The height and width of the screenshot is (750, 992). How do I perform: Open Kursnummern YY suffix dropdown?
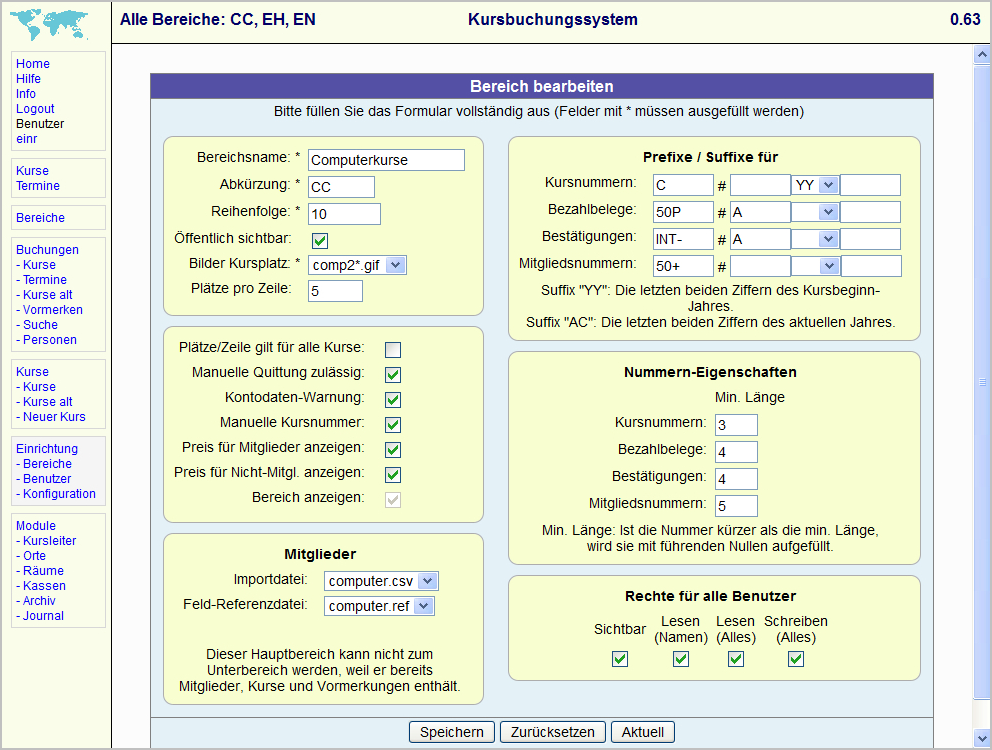click(815, 185)
